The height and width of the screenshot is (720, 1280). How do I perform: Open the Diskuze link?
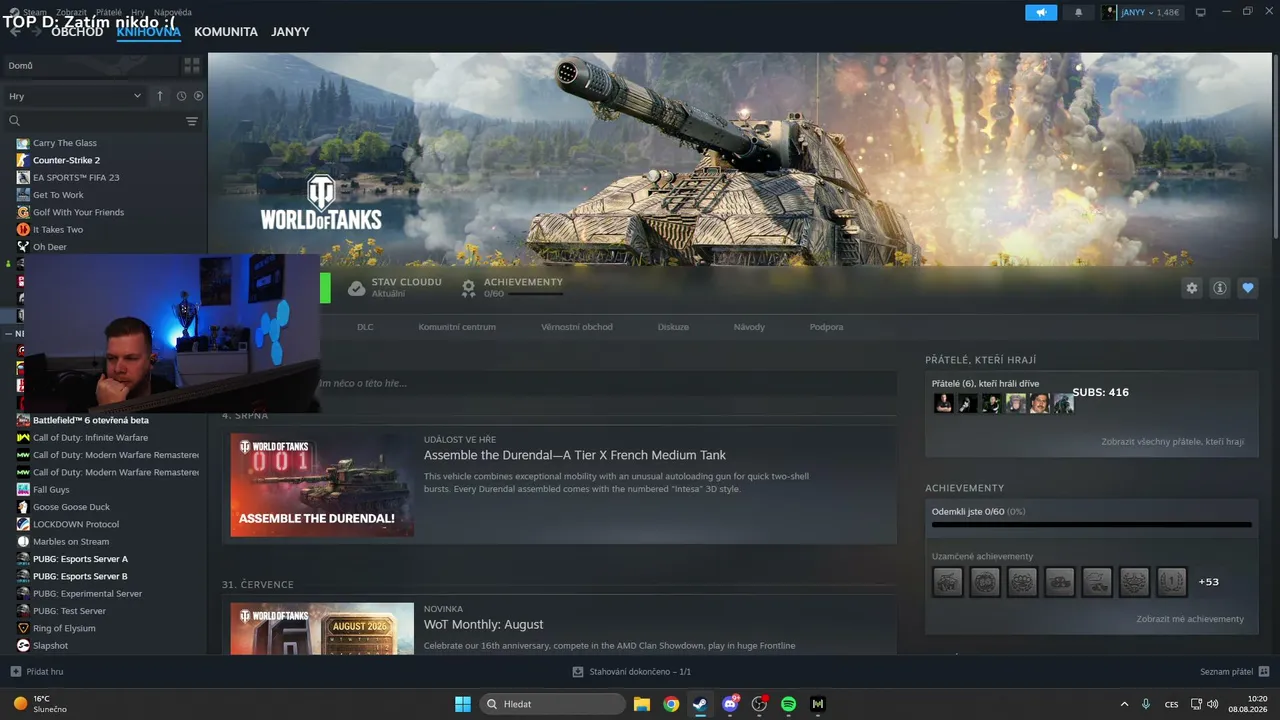tap(673, 327)
